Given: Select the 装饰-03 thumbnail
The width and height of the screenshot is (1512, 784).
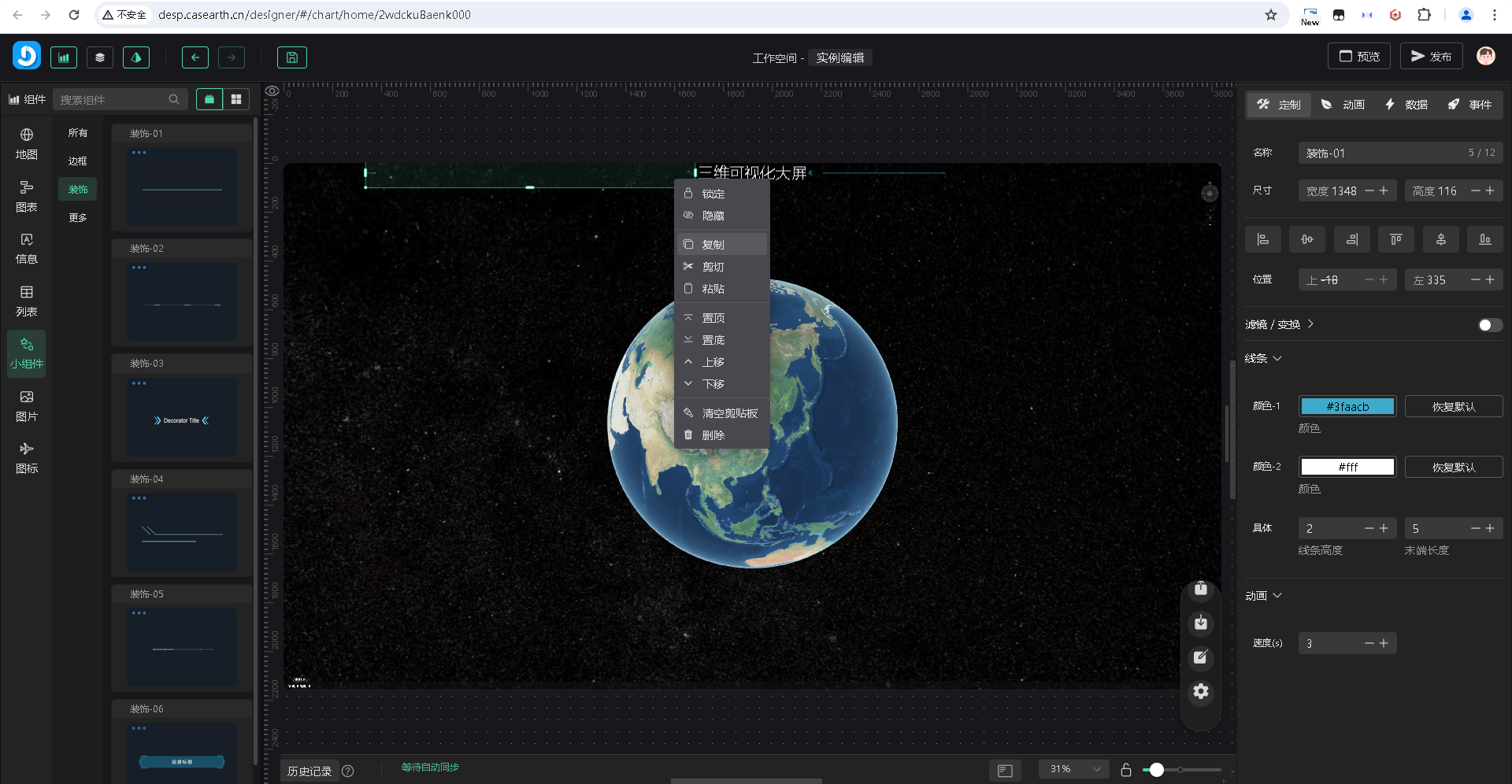Looking at the screenshot, I should coord(182,416).
